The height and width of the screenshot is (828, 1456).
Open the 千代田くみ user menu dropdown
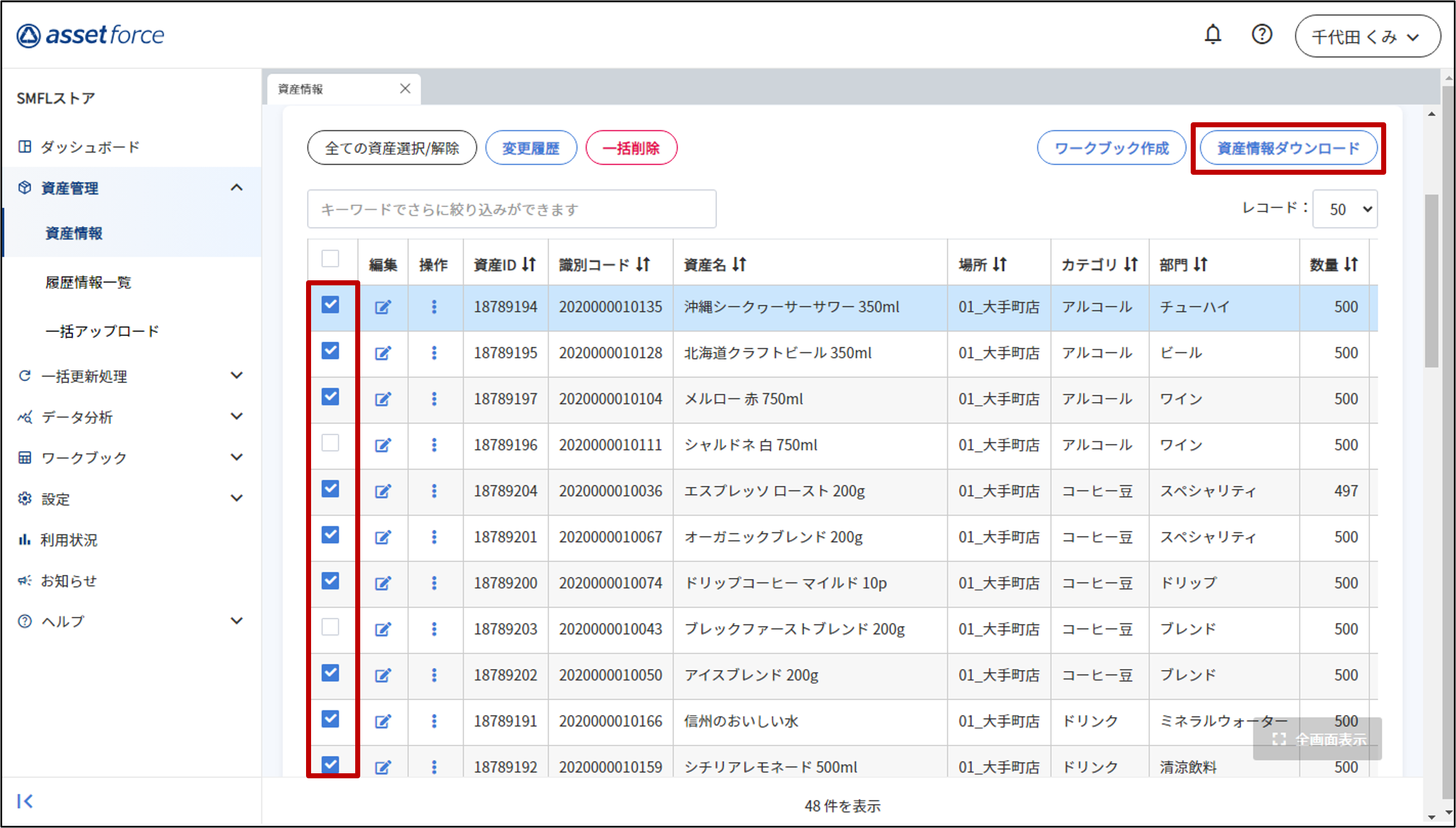[x=1367, y=36]
